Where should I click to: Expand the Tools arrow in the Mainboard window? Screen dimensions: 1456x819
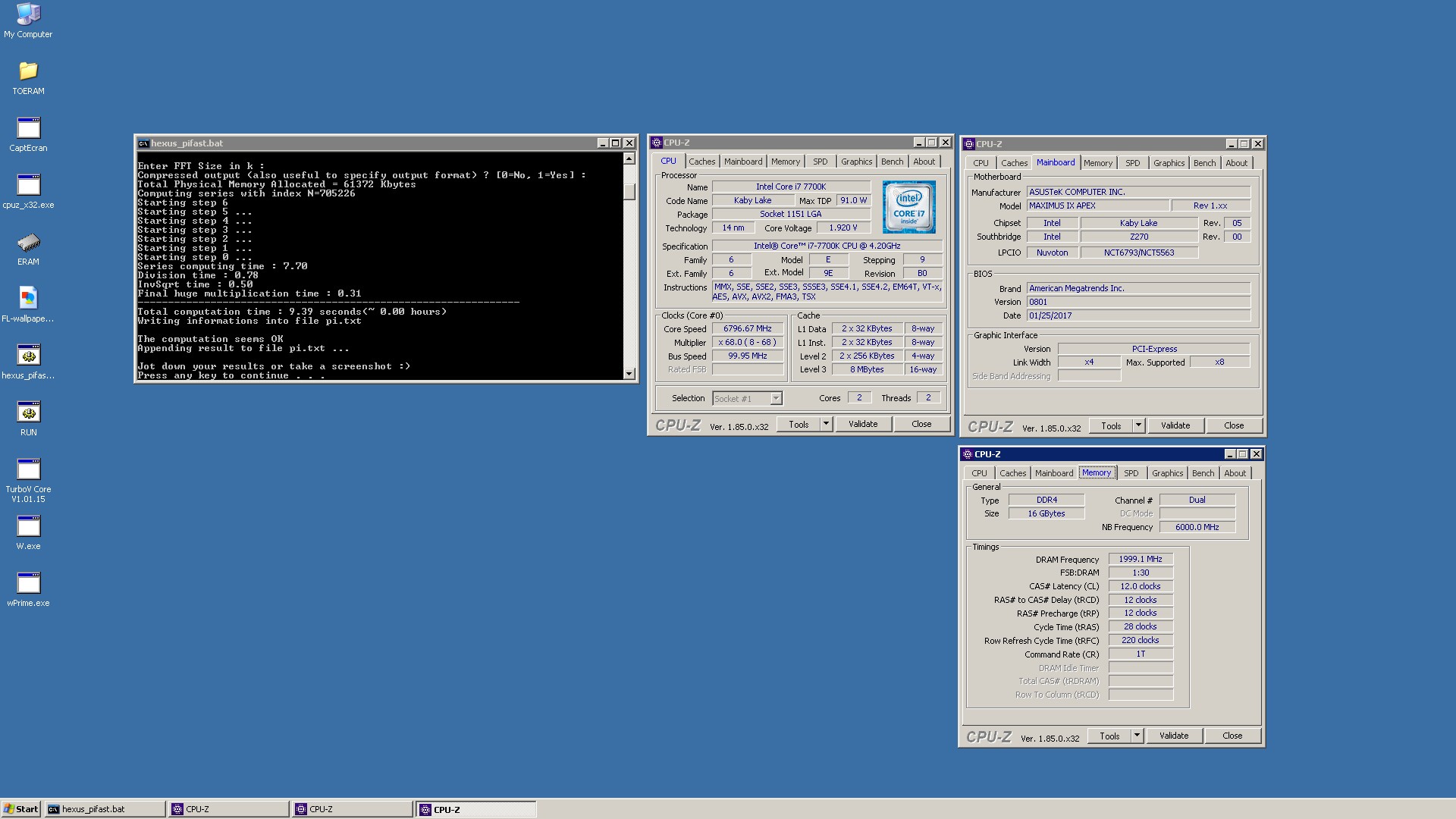click(1138, 425)
